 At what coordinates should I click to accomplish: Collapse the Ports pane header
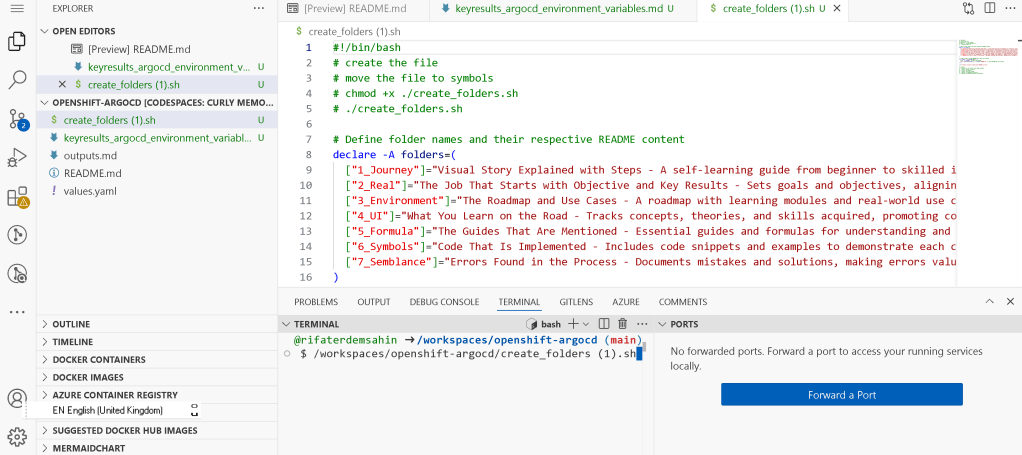point(678,323)
